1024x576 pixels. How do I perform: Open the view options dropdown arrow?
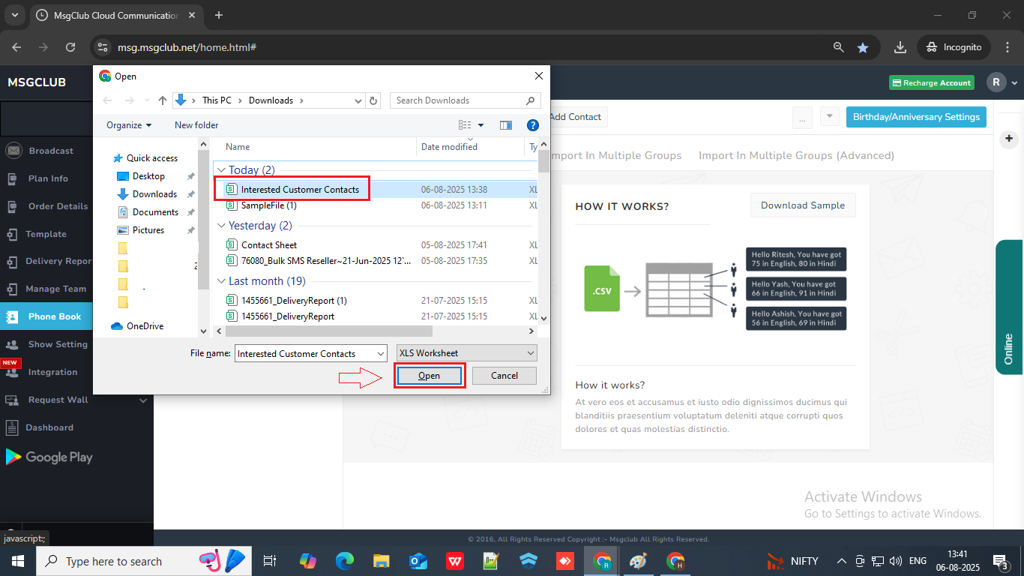coord(481,125)
